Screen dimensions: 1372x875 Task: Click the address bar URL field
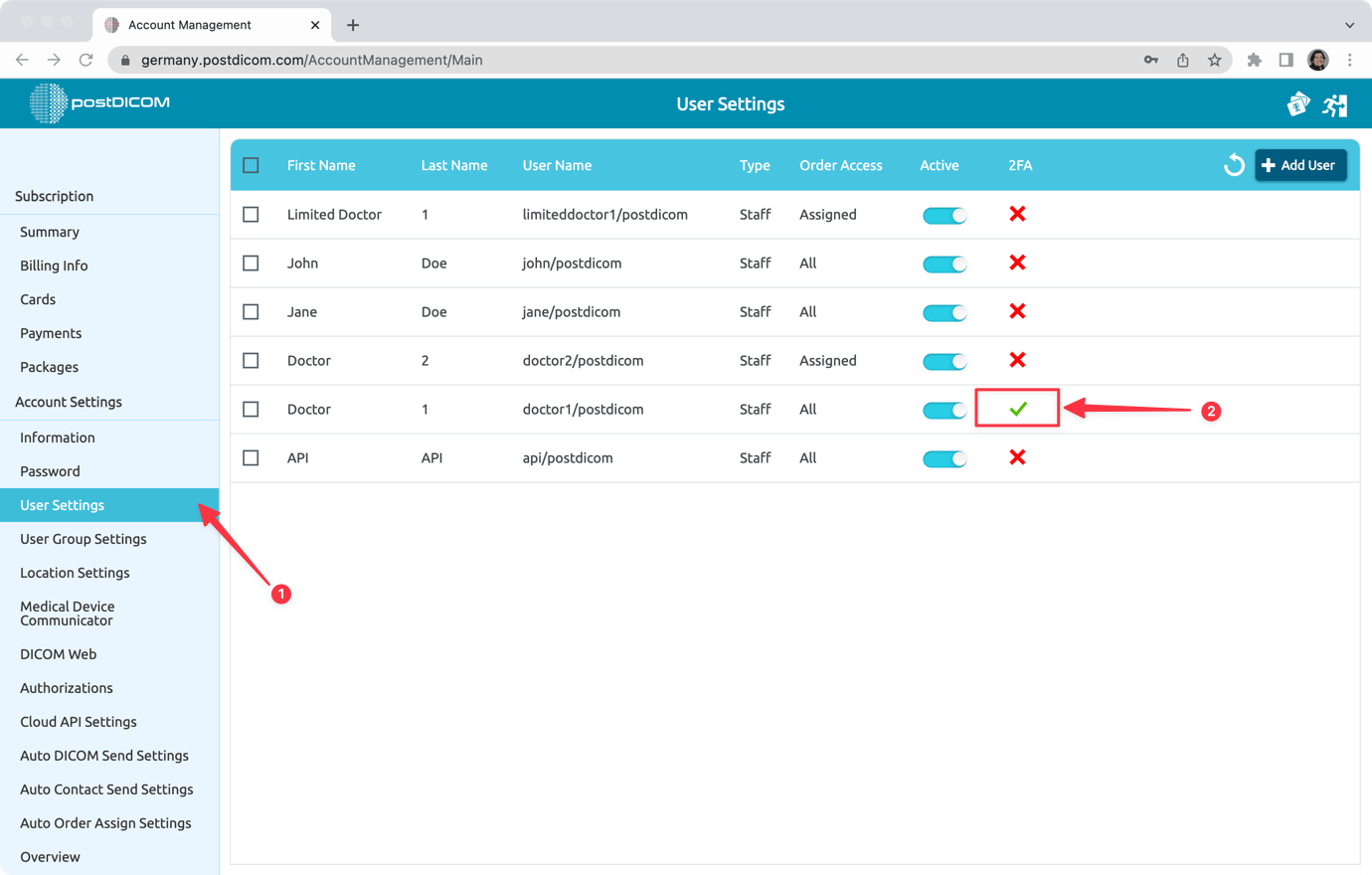398,60
